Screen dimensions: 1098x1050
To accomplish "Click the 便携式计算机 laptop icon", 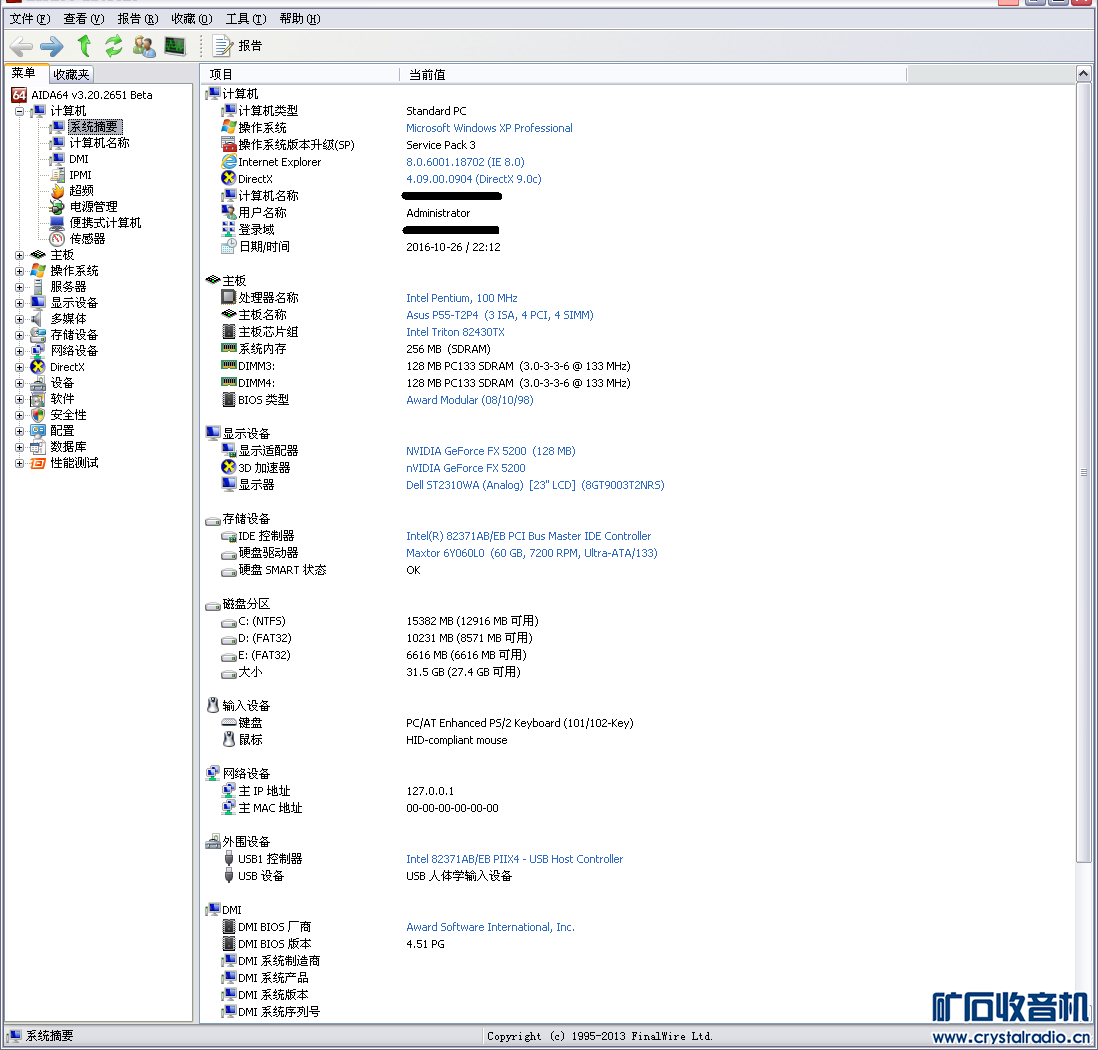I will (x=57, y=223).
